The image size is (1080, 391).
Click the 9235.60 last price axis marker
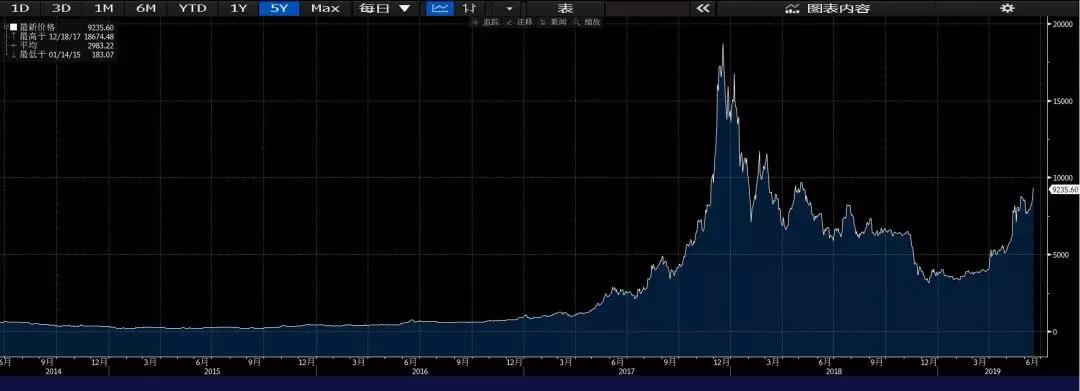1063,189
